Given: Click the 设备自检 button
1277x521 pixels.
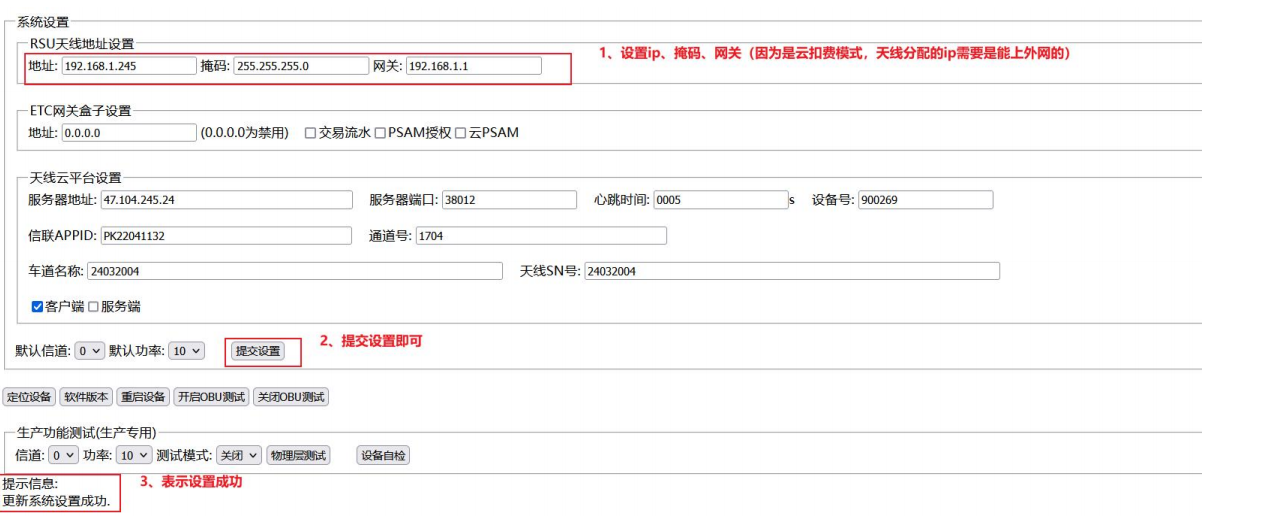Looking at the screenshot, I should pyautogui.click(x=383, y=455).
